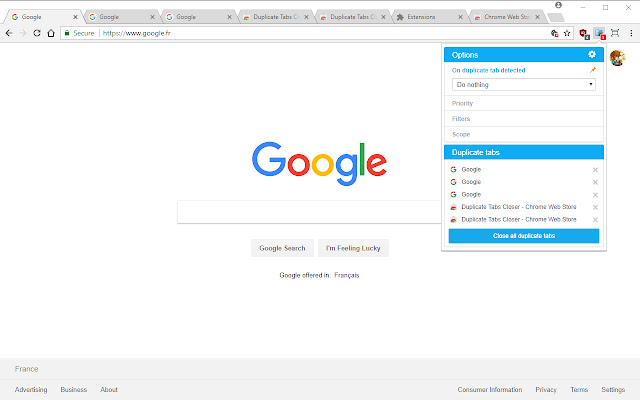Reload the current page

coord(37,33)
